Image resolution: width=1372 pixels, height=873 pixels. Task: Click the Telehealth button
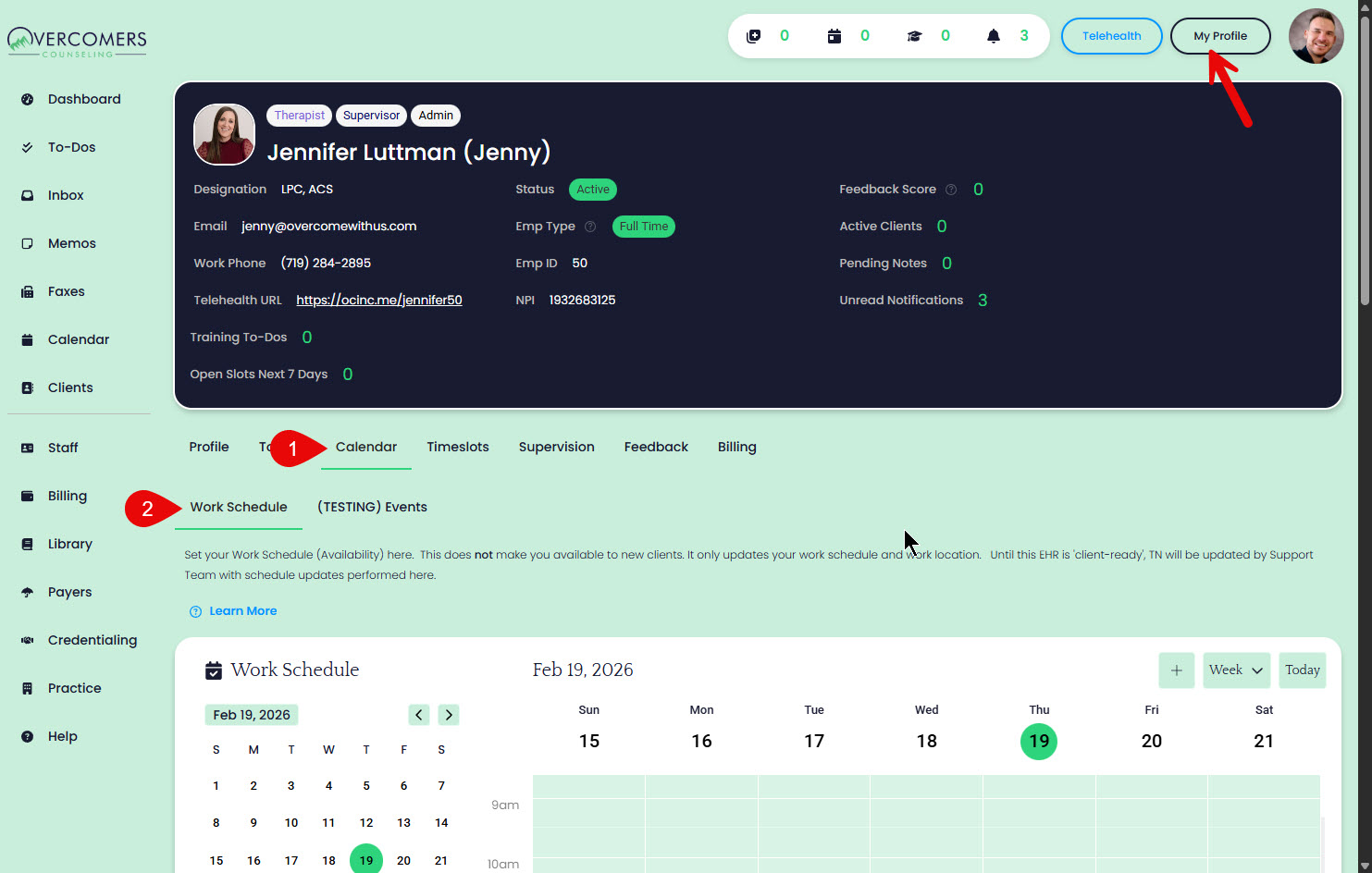pos(1112,36)
